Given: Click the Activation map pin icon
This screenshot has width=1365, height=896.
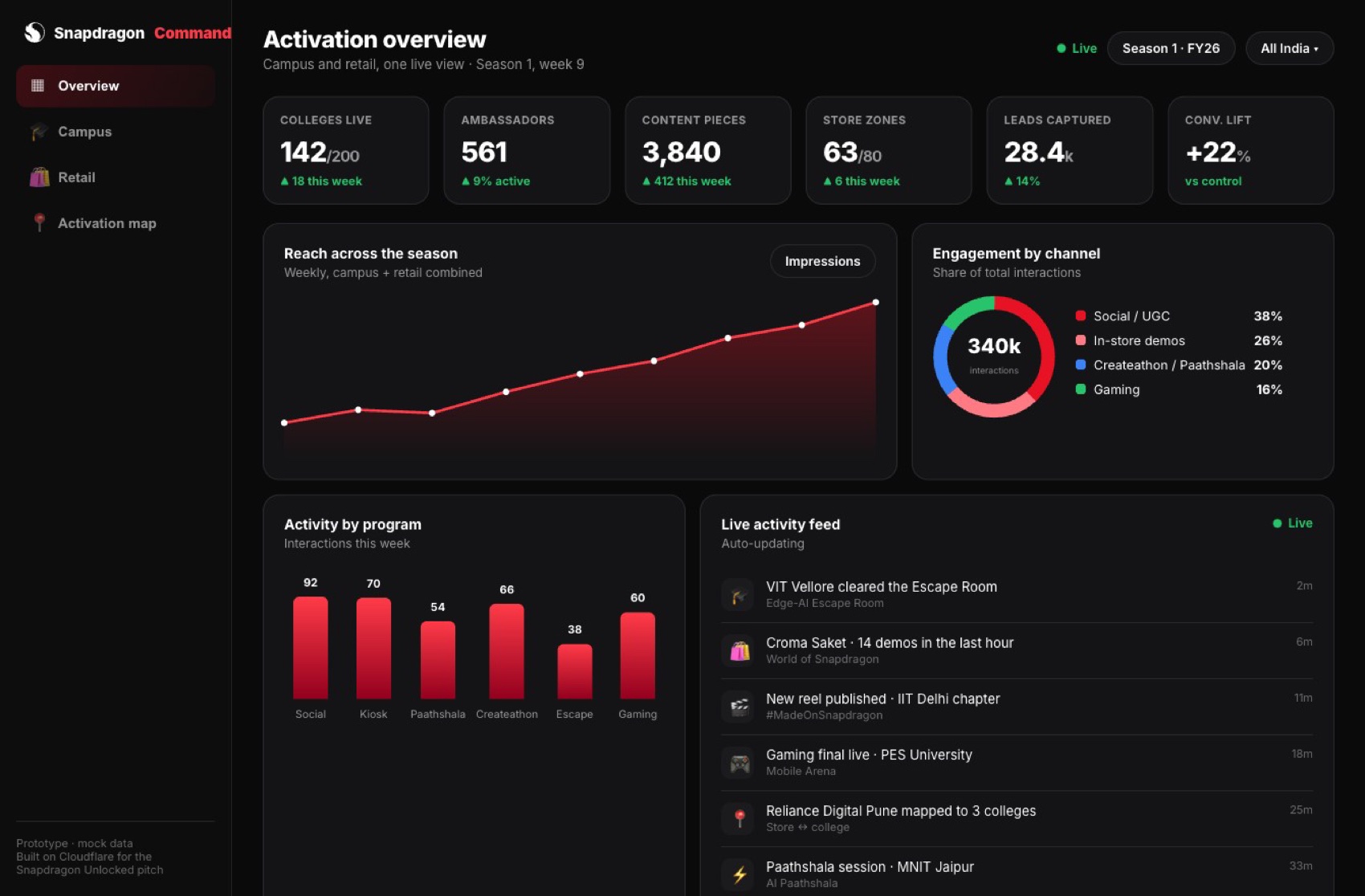Looking at the screenshot, I should (39, 222).
